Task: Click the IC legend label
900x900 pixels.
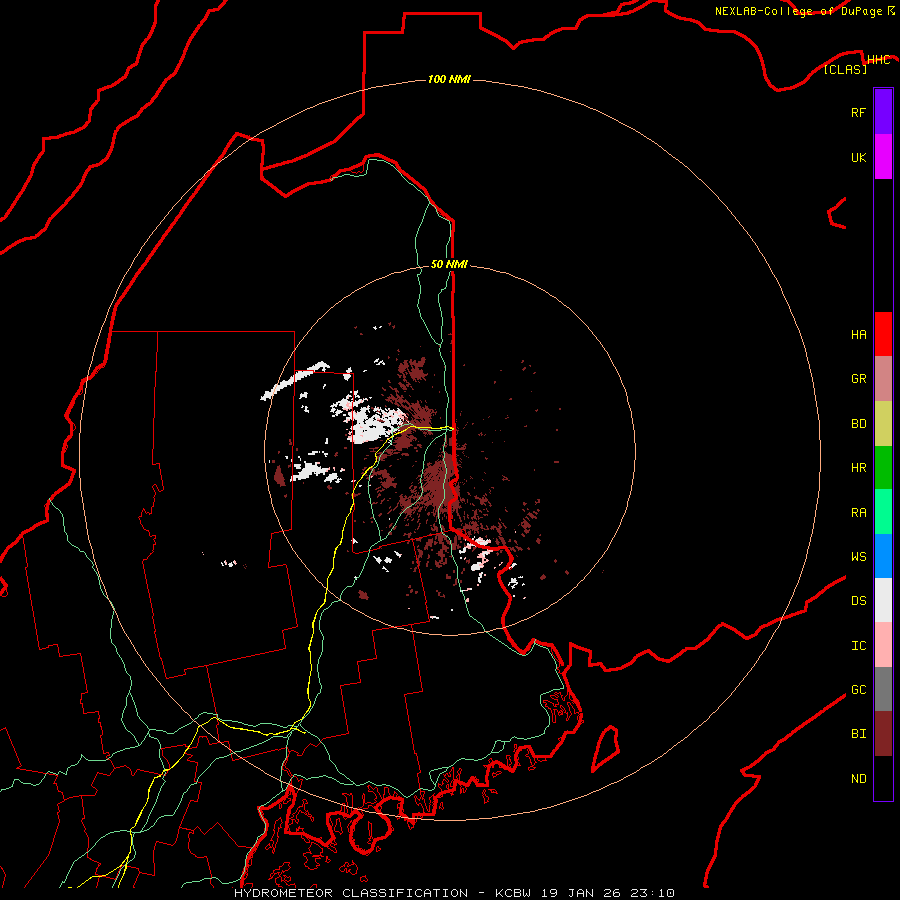Action: 858,646
